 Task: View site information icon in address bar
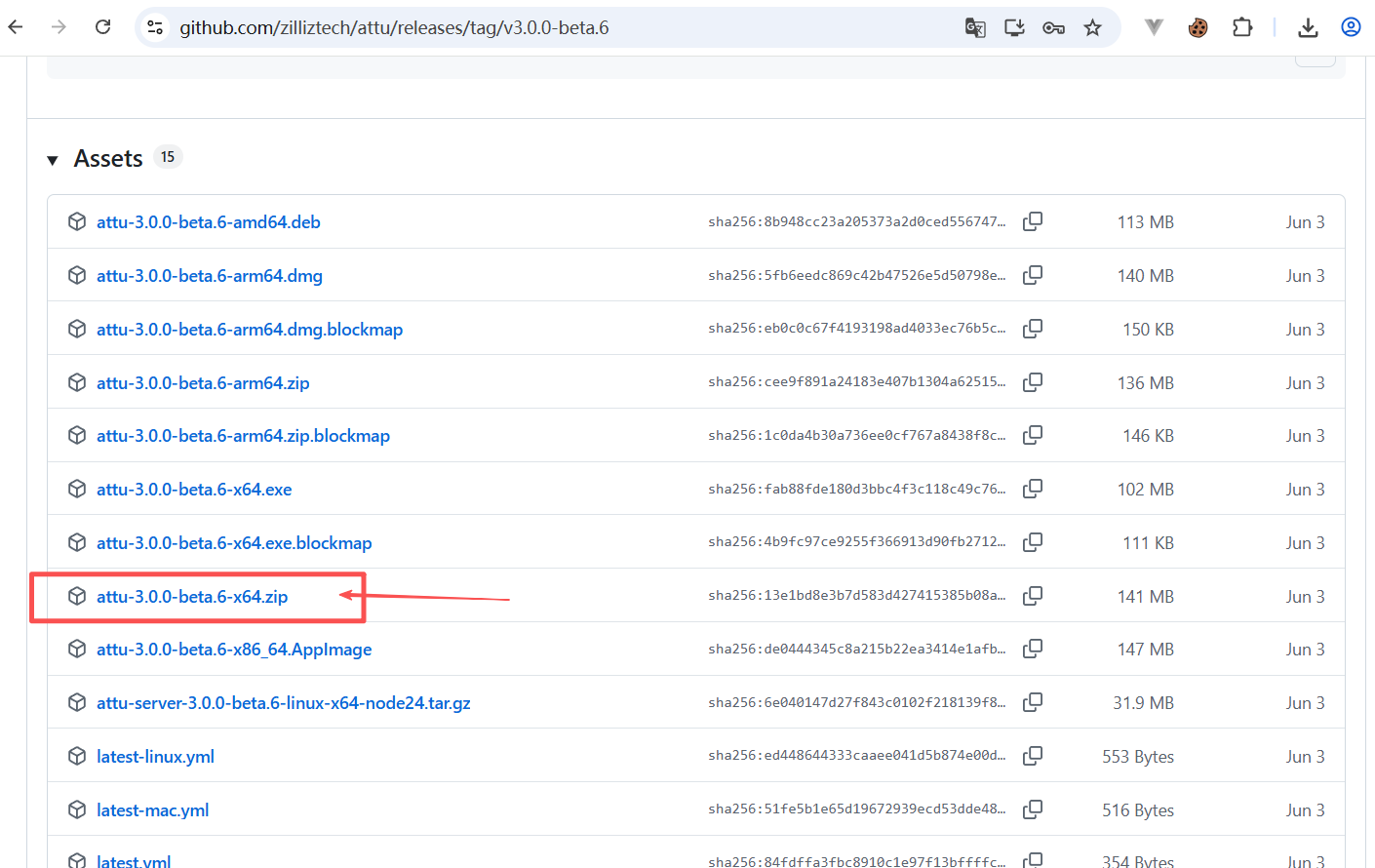[155, 27]
